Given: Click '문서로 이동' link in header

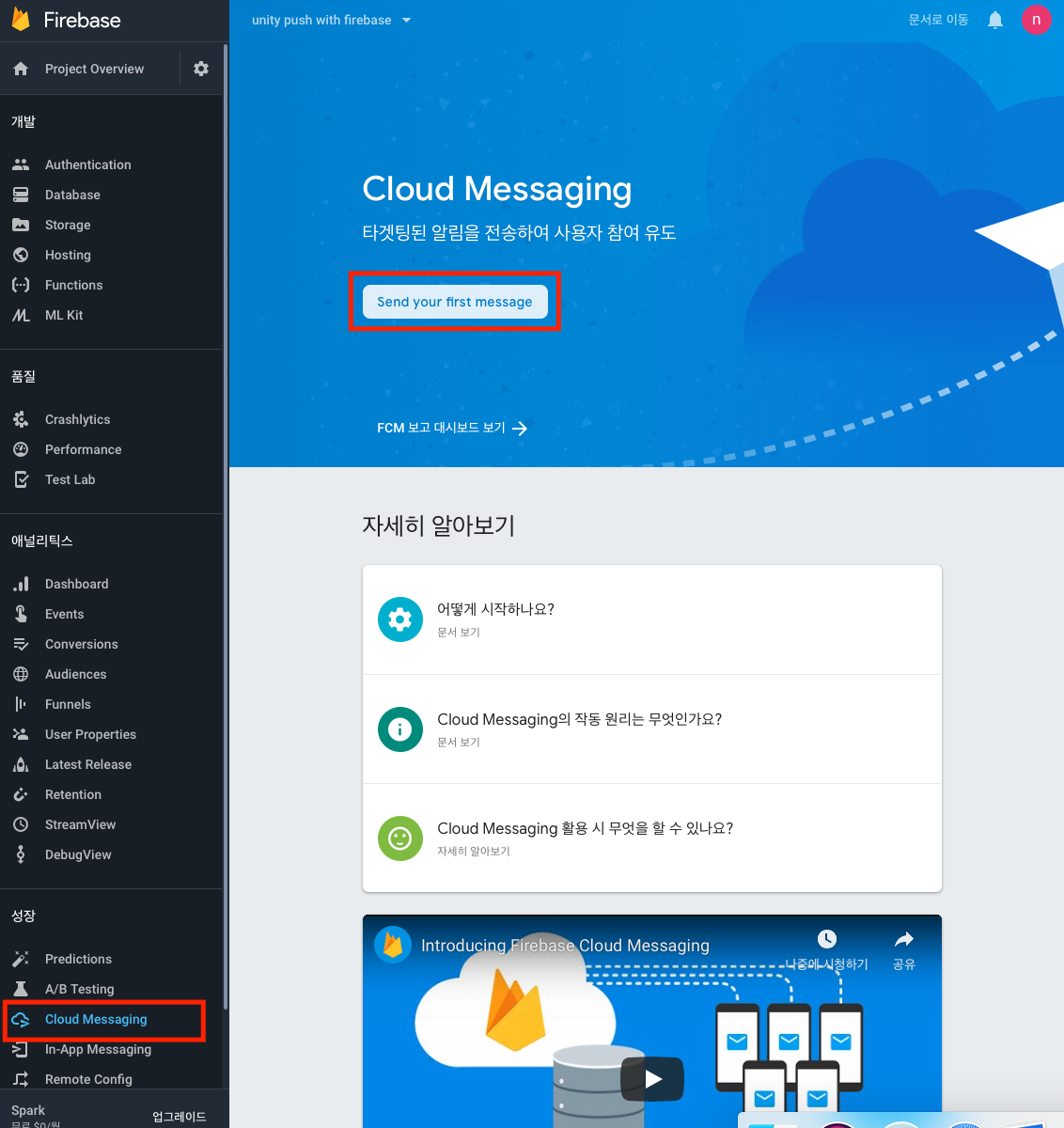Looking at the screenshot, I should click(938, 20).
